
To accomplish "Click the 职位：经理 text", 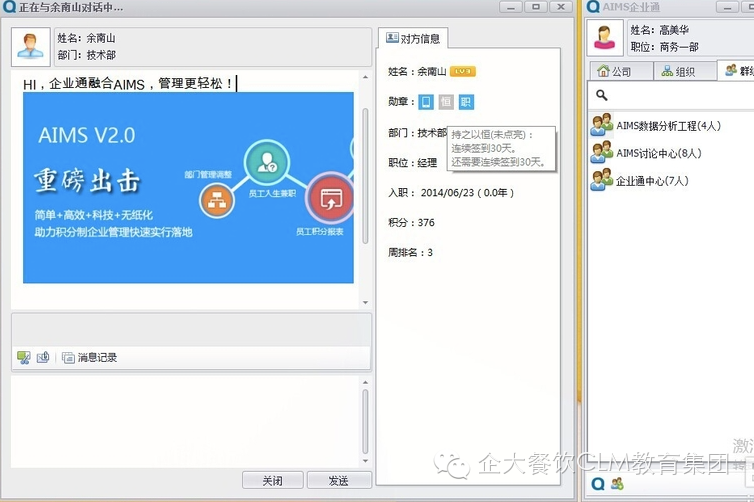I will coord(413,163).
